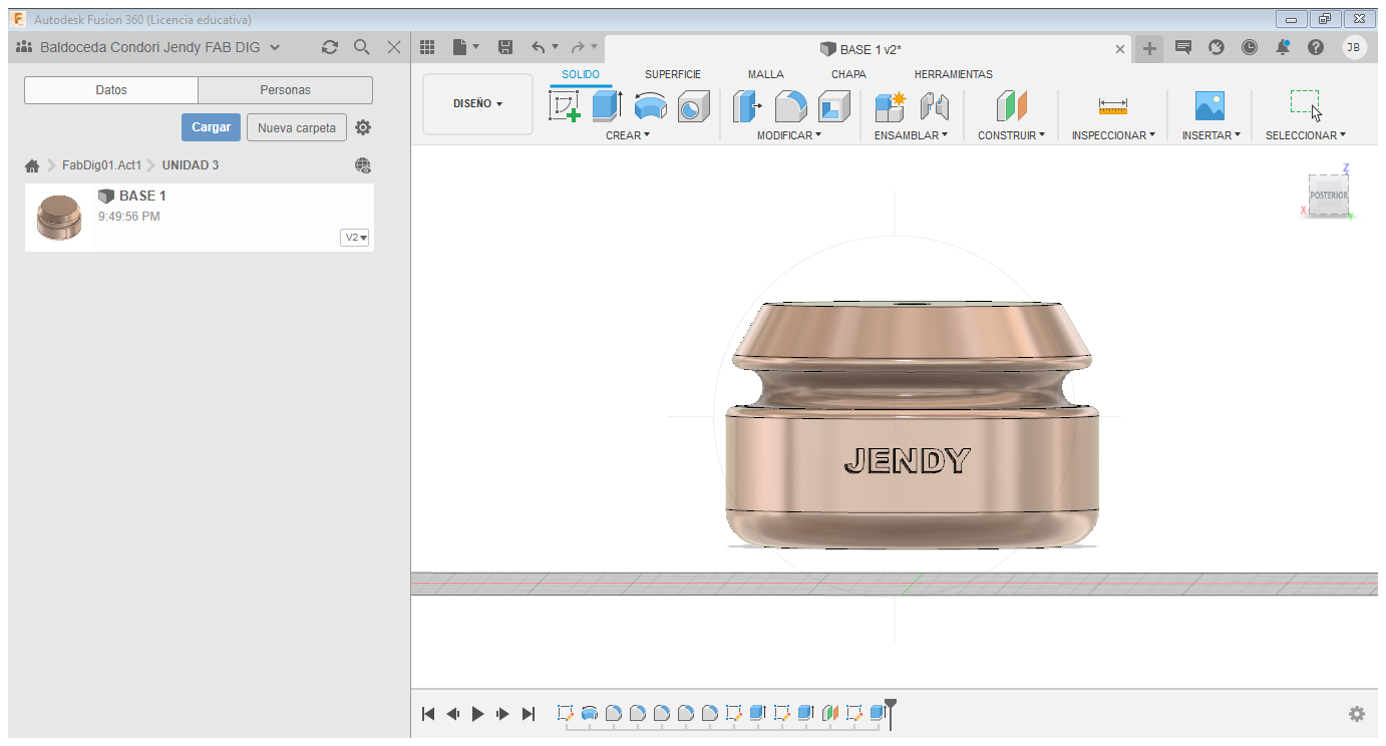Click the Joint tool icon
Image resolution: width=1386 pixels, height=746 pixels.
[934, 106]
